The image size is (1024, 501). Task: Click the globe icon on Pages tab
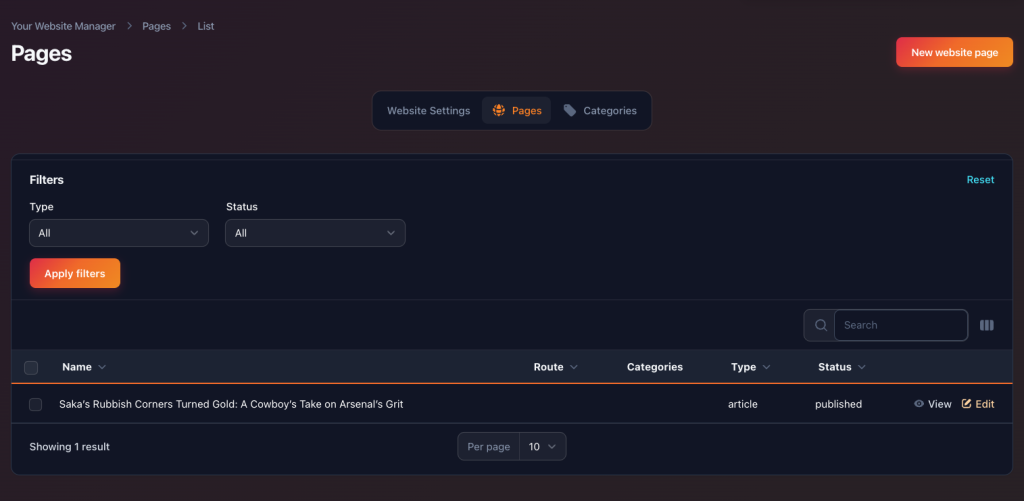(x=499, y=111)
